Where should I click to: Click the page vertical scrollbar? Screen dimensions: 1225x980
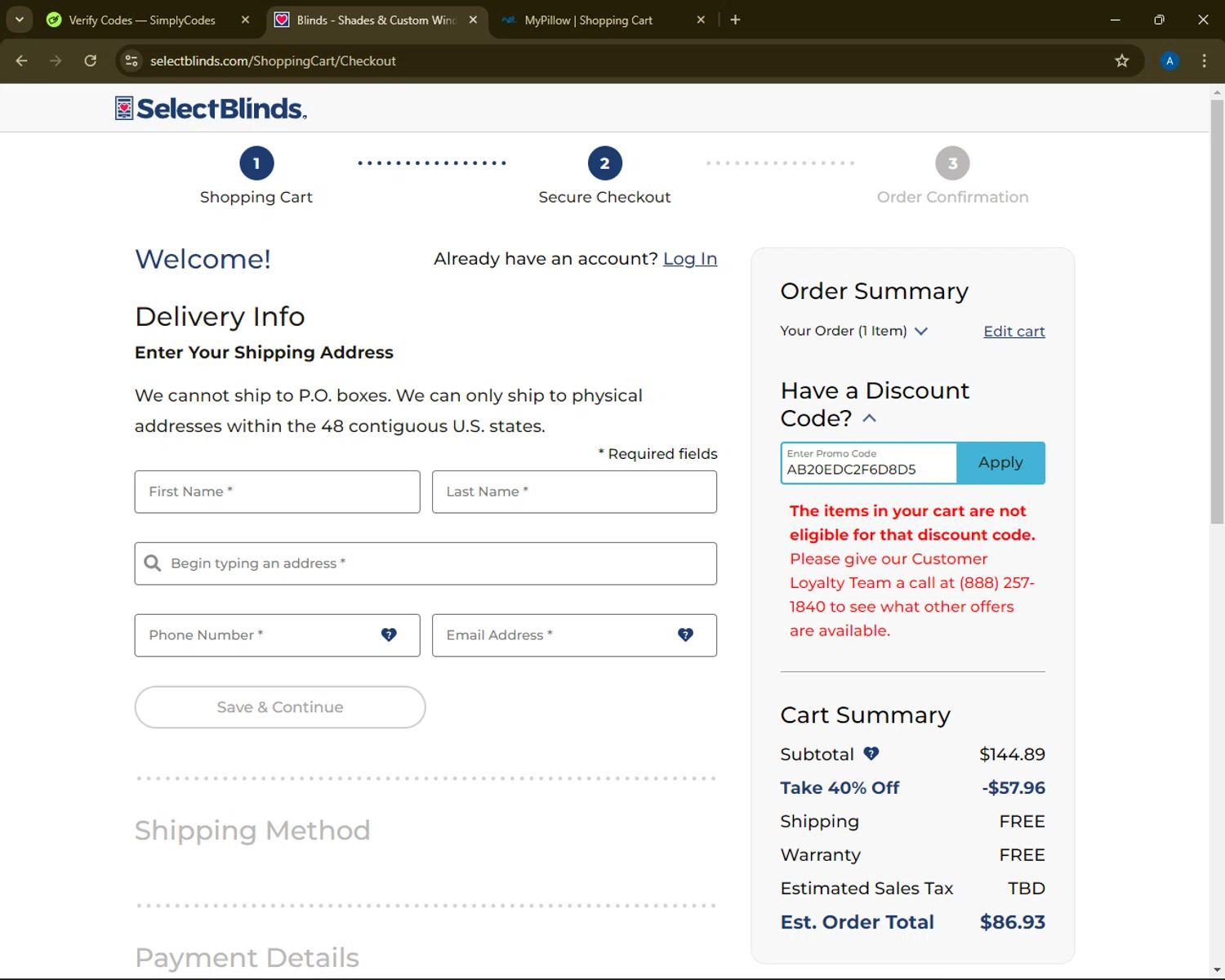pos(1217,310)
